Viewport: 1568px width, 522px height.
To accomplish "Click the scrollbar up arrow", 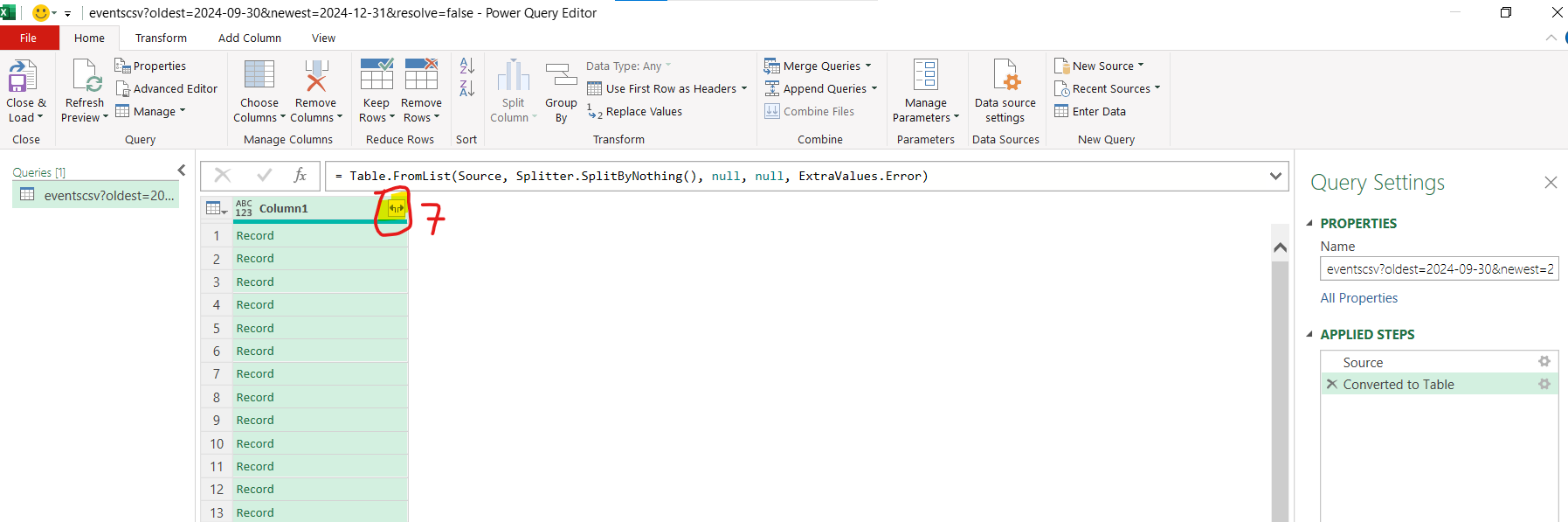I will click(x=1280, y=247).
